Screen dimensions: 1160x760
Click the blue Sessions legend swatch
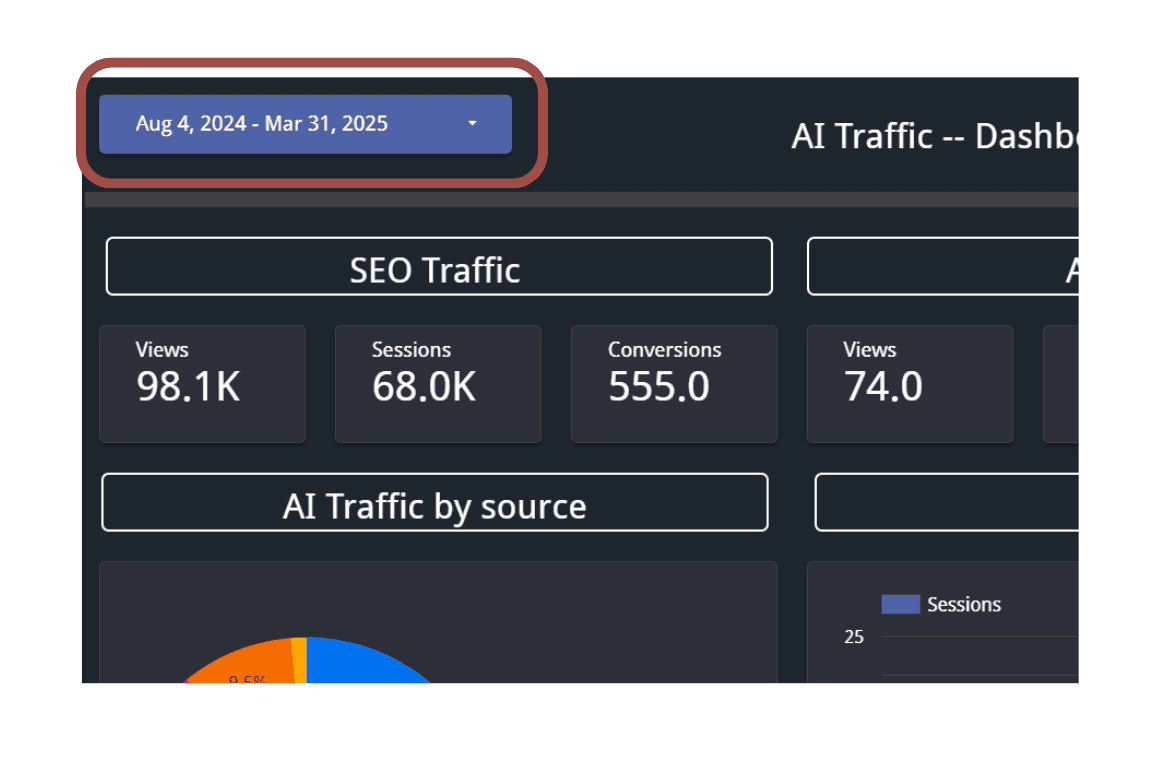899,604
